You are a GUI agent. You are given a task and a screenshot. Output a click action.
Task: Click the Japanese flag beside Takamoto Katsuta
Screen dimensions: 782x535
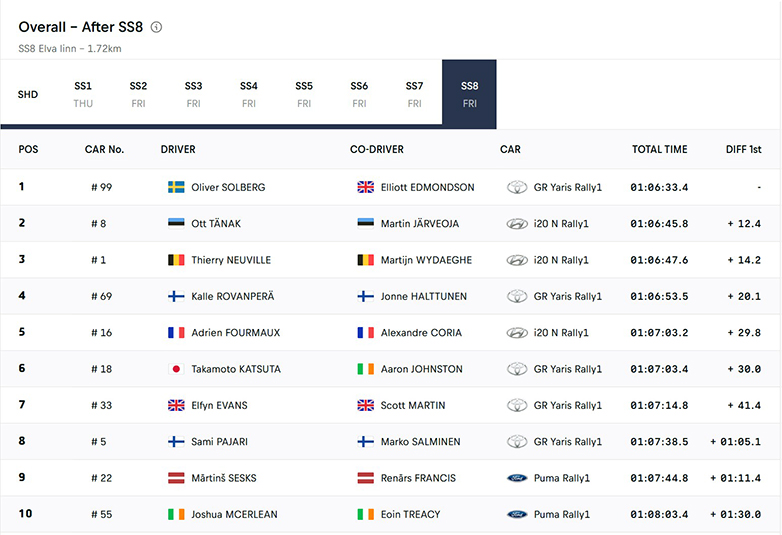(x=176, y=369)
